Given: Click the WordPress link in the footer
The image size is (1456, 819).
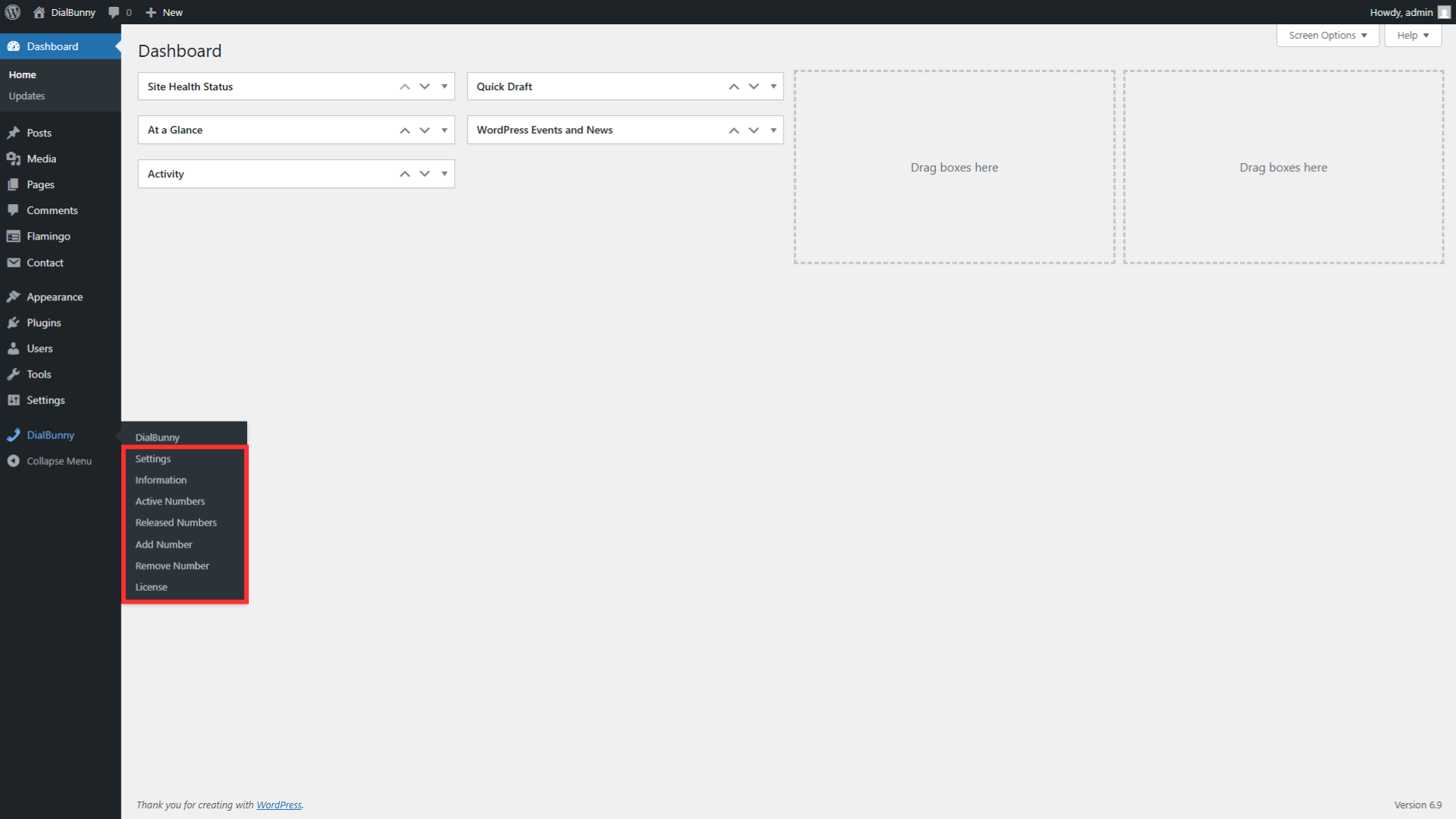Looking at the screenshot, I should pyautogui.click(x=279, y=805).
